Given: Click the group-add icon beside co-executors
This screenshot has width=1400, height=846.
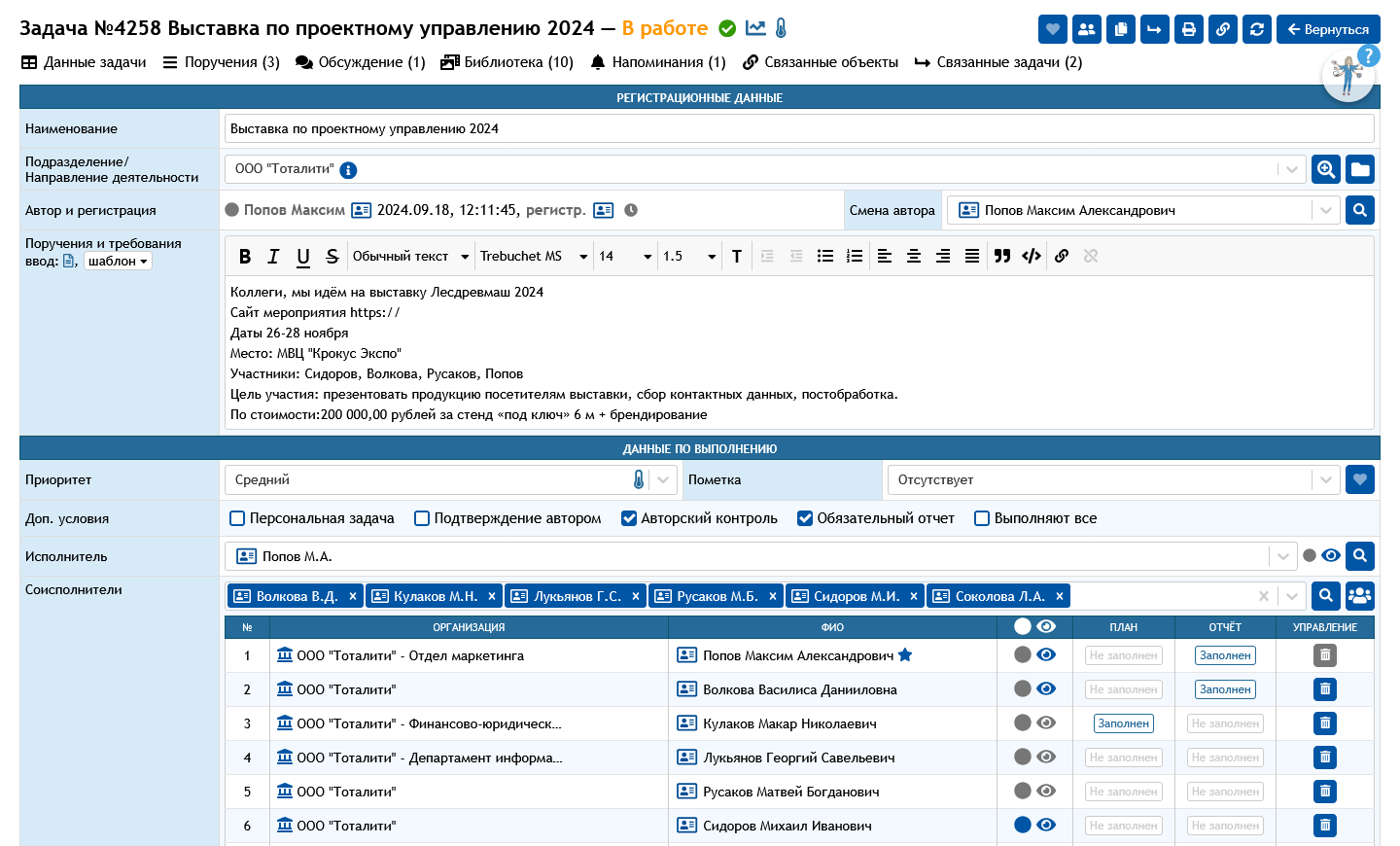Looking at the screenshot, I should (1359, 596).
